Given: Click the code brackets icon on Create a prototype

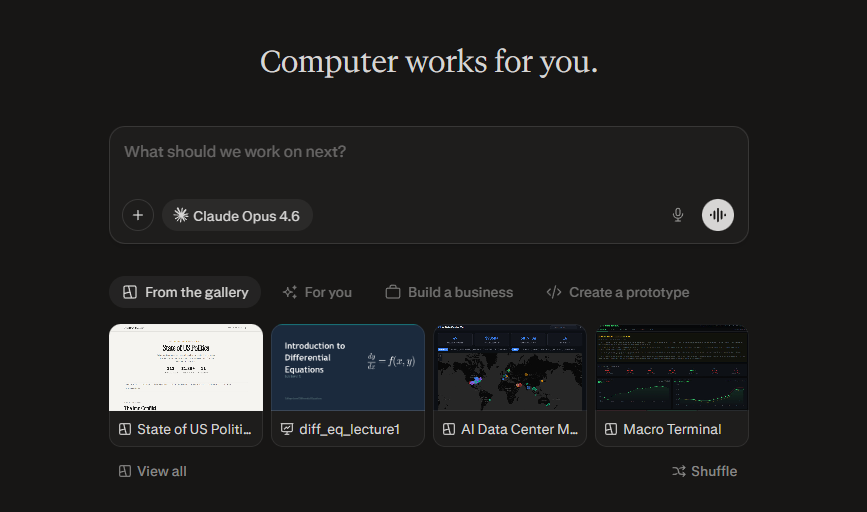Looking at the screenshot, I should click(554, 292).
